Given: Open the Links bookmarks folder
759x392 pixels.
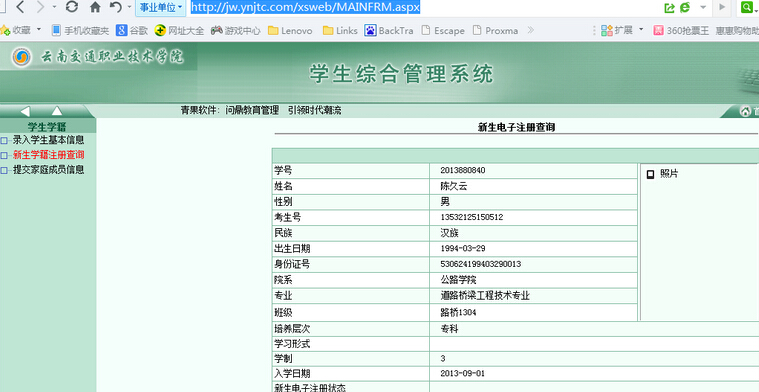Looking at the screenshot, I should click(x=340, y=30).
